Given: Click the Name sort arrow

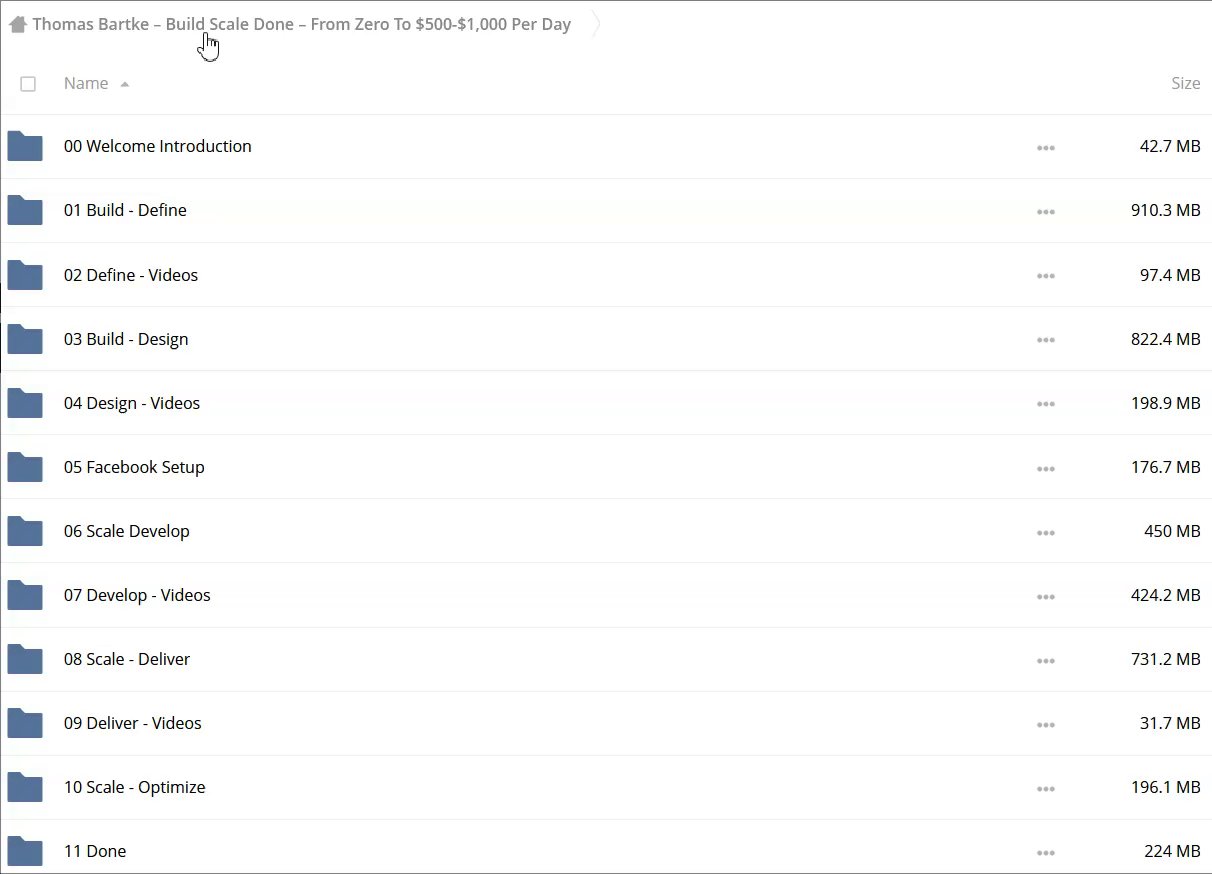Looking at the screenshot, I should click(x=125, y=84).
